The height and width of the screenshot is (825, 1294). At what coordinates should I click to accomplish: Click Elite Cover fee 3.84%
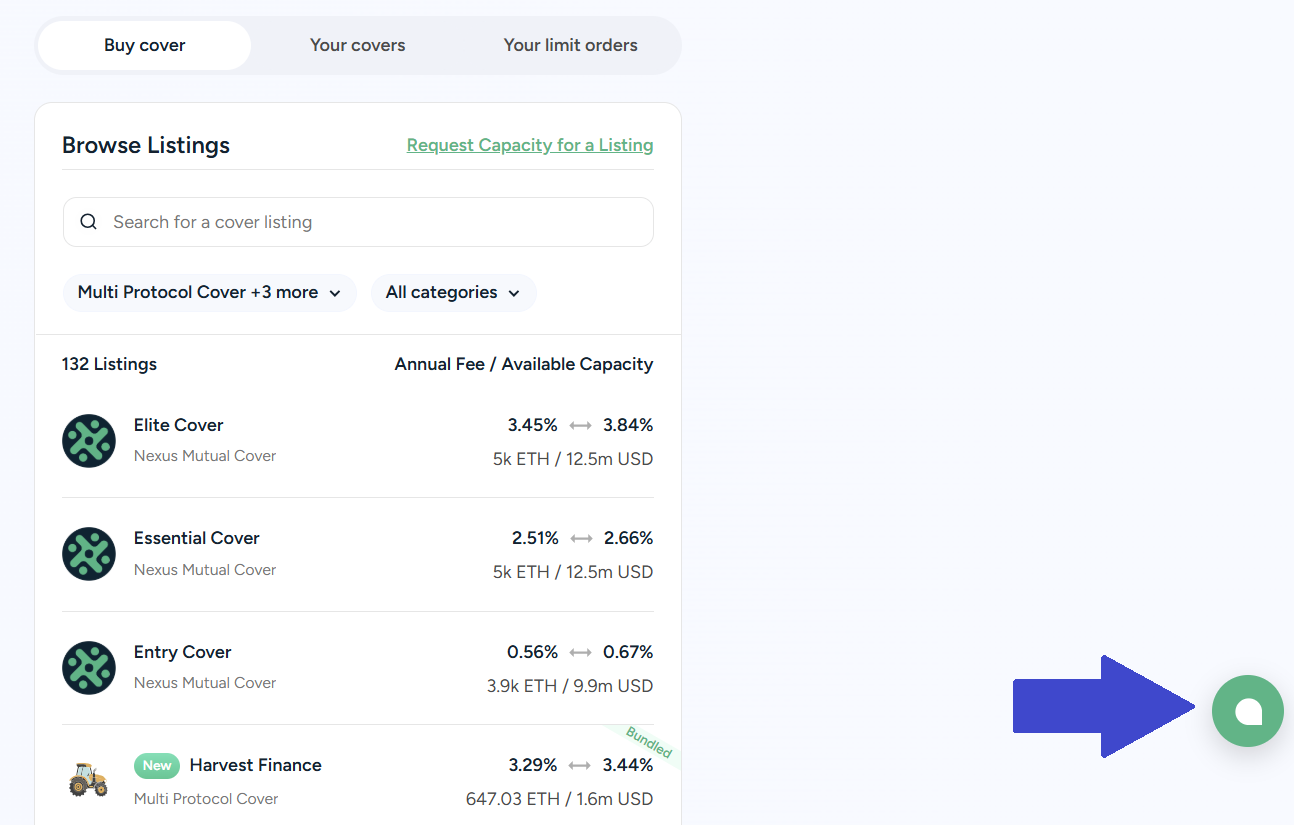point(628,425)
